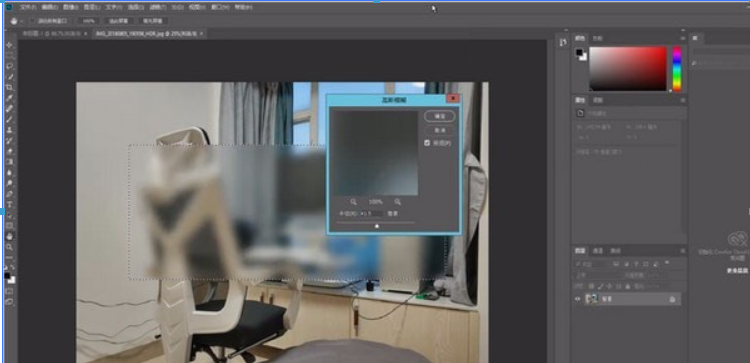750x363 pixels.
Task: Select the Path Selection tool
Action: click(9, 215)
